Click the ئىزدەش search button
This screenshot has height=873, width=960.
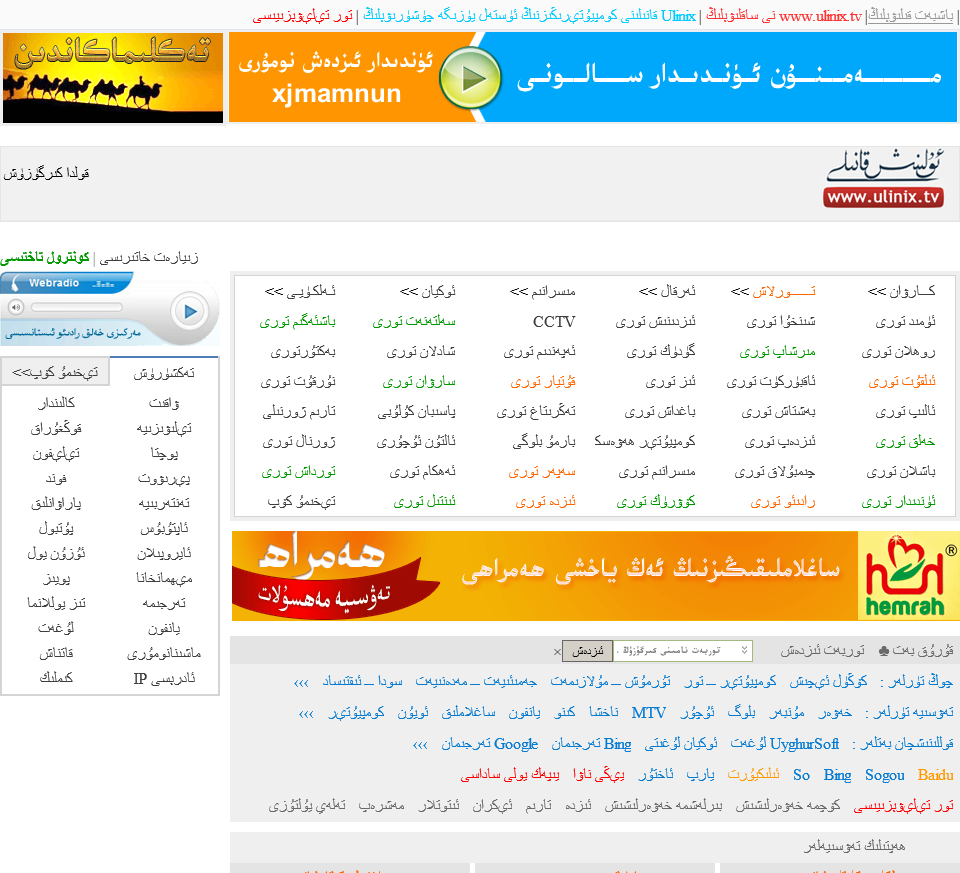(x=587, y=651)
